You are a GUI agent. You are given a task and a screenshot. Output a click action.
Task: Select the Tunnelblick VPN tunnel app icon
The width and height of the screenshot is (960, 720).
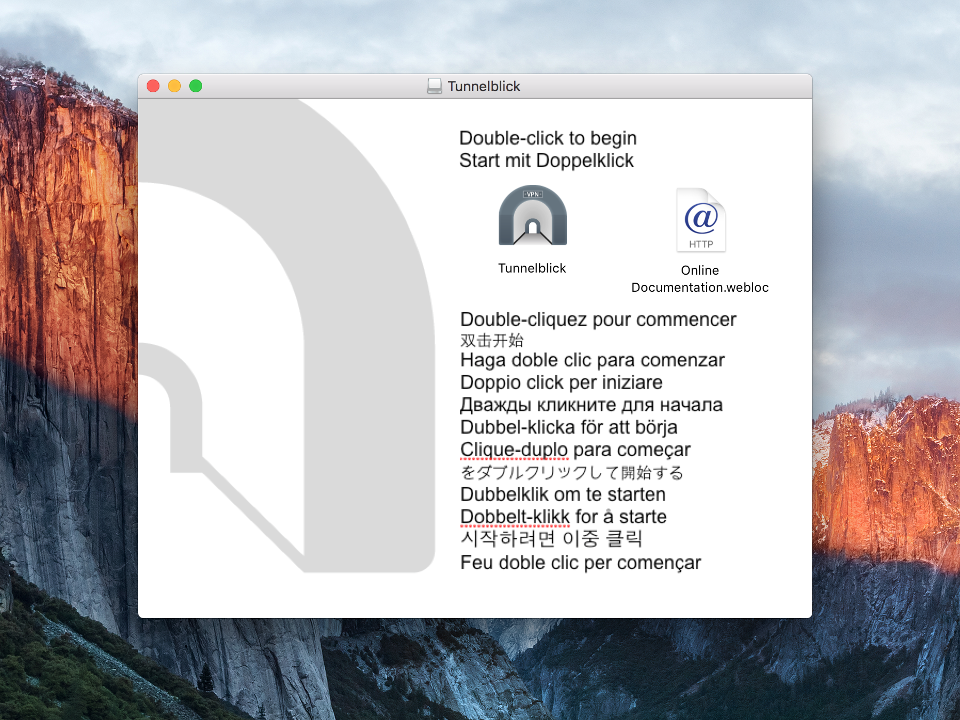[x=533, y=216]
